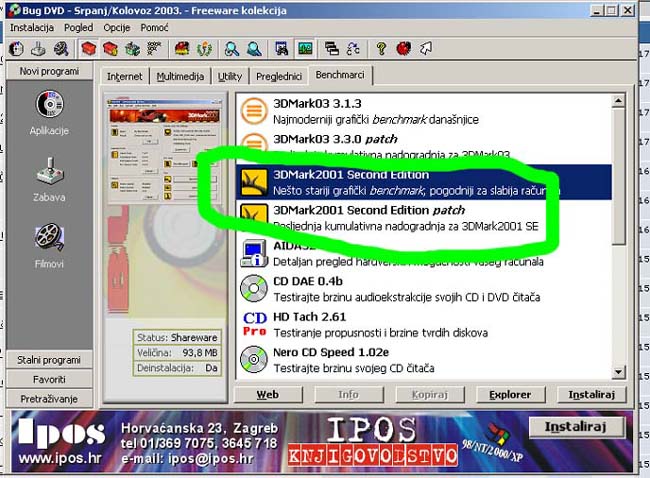
Task: Select the Benchmarci tab
Action: tap(340, 75)
